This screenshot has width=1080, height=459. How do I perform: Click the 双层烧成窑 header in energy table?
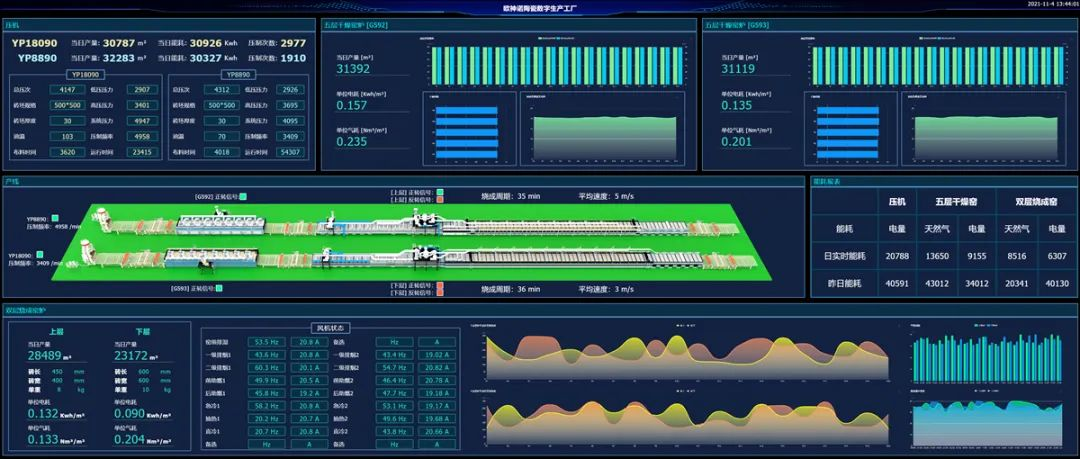click(1036, 202)
